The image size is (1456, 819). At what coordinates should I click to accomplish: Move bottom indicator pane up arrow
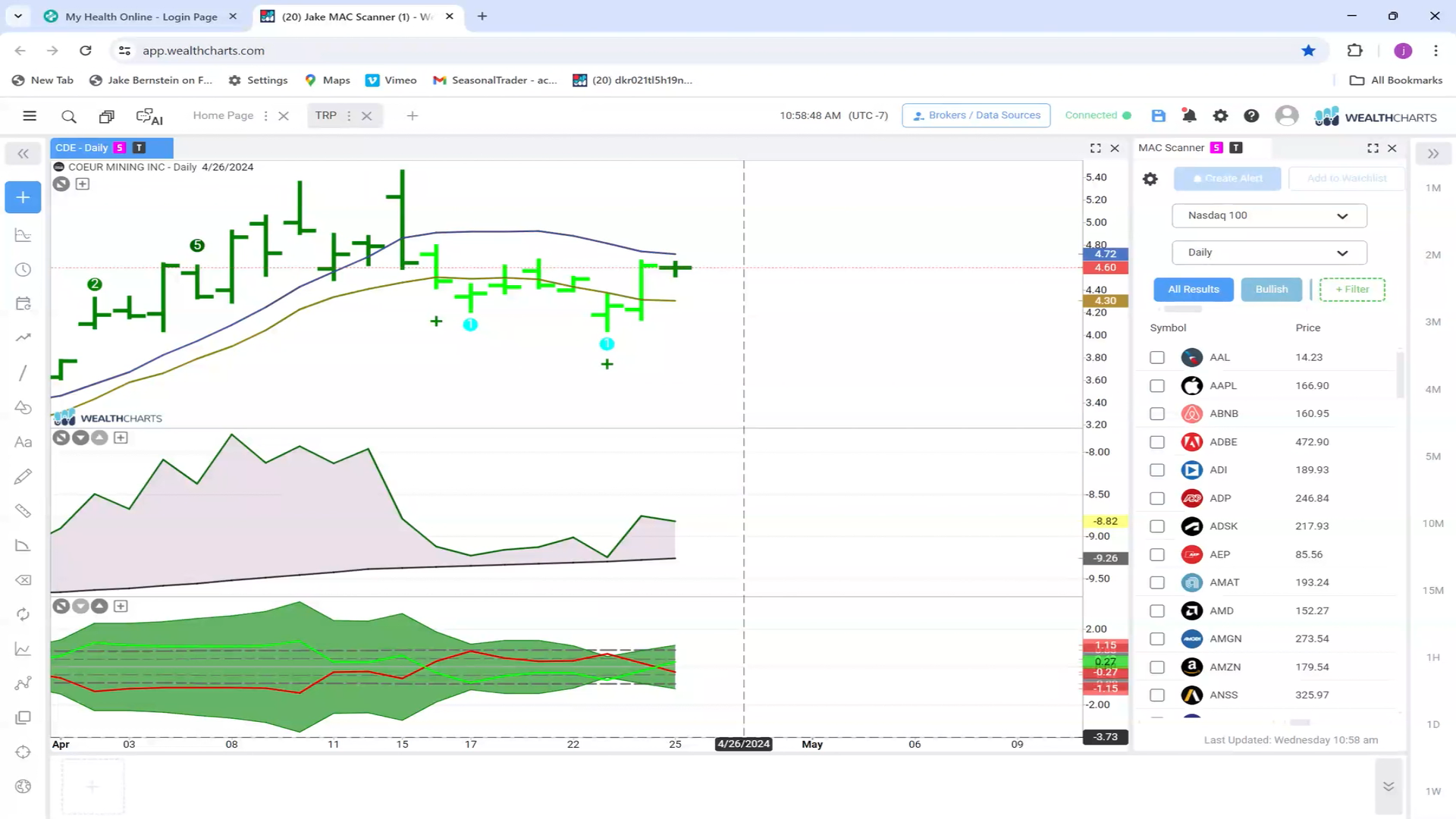[99, 606]
